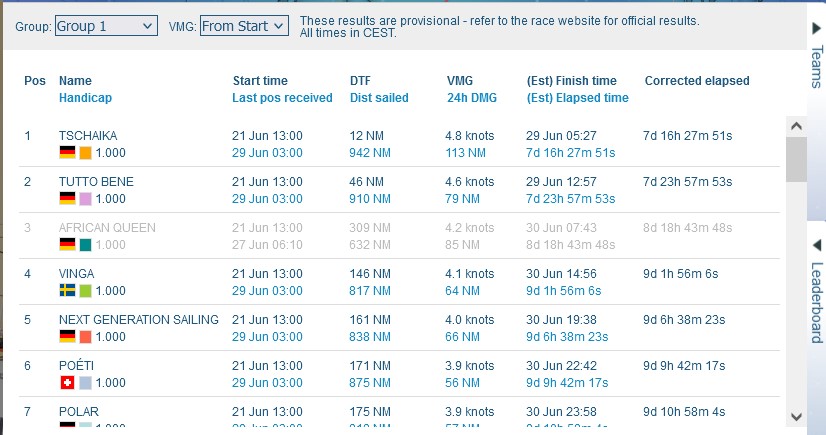Image resolution: width=826 pixels, height=435 pixels.
Task: Select the NEXT GENERATION SAILING entry
Action: (x=138, y=320)
